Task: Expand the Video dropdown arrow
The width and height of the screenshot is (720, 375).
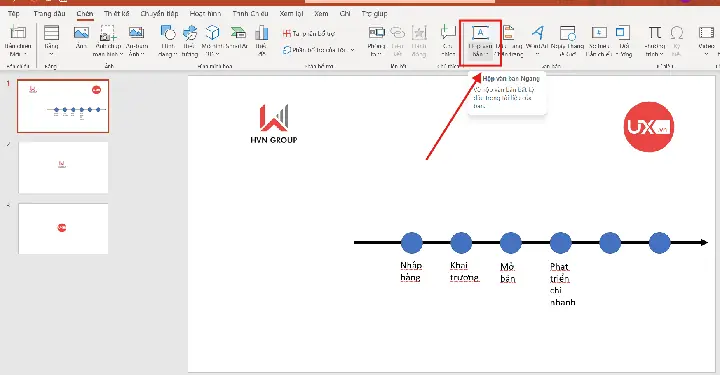Action: (706, 54)
